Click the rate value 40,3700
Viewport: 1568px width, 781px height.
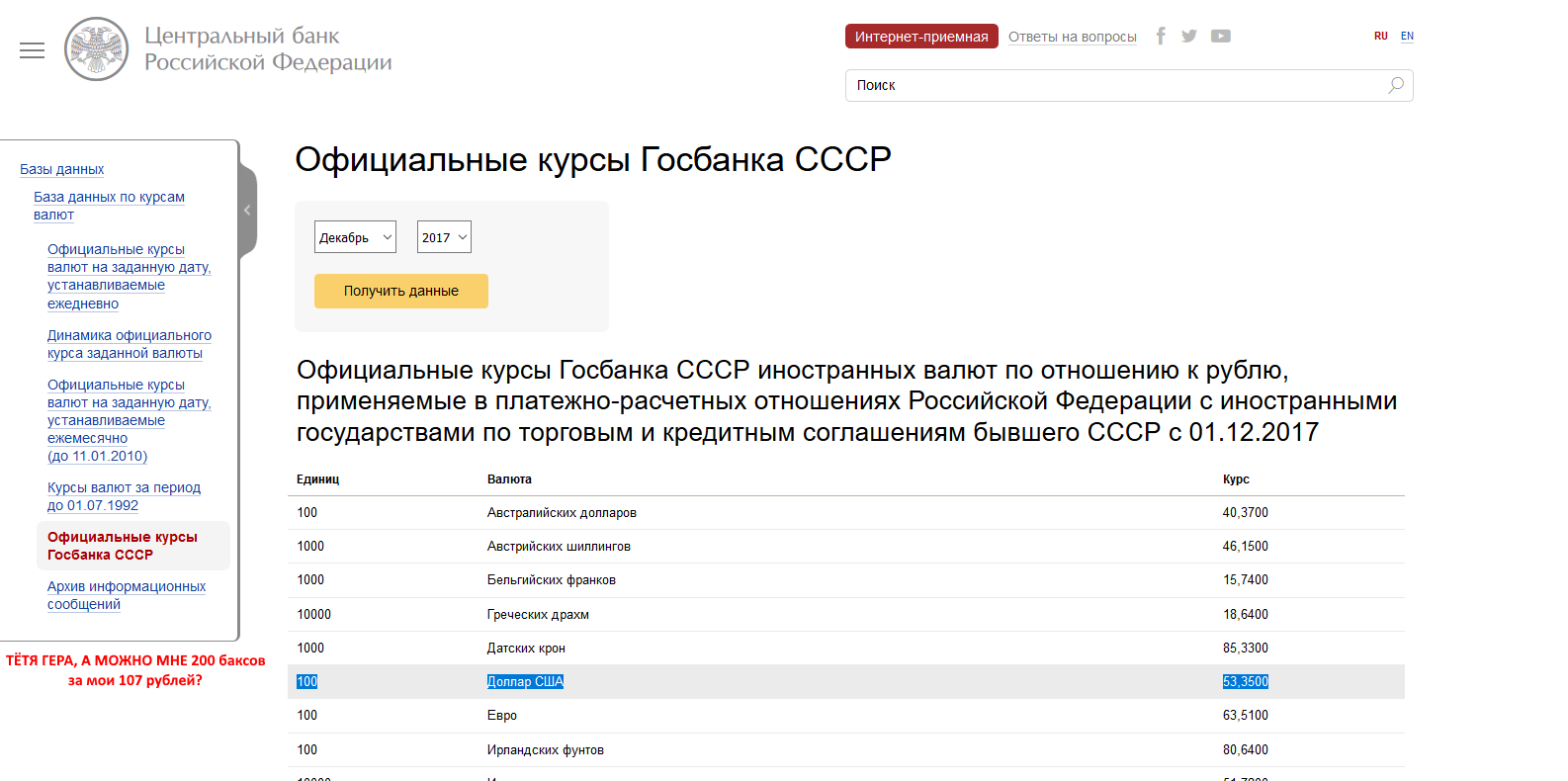pos(1246,512)
